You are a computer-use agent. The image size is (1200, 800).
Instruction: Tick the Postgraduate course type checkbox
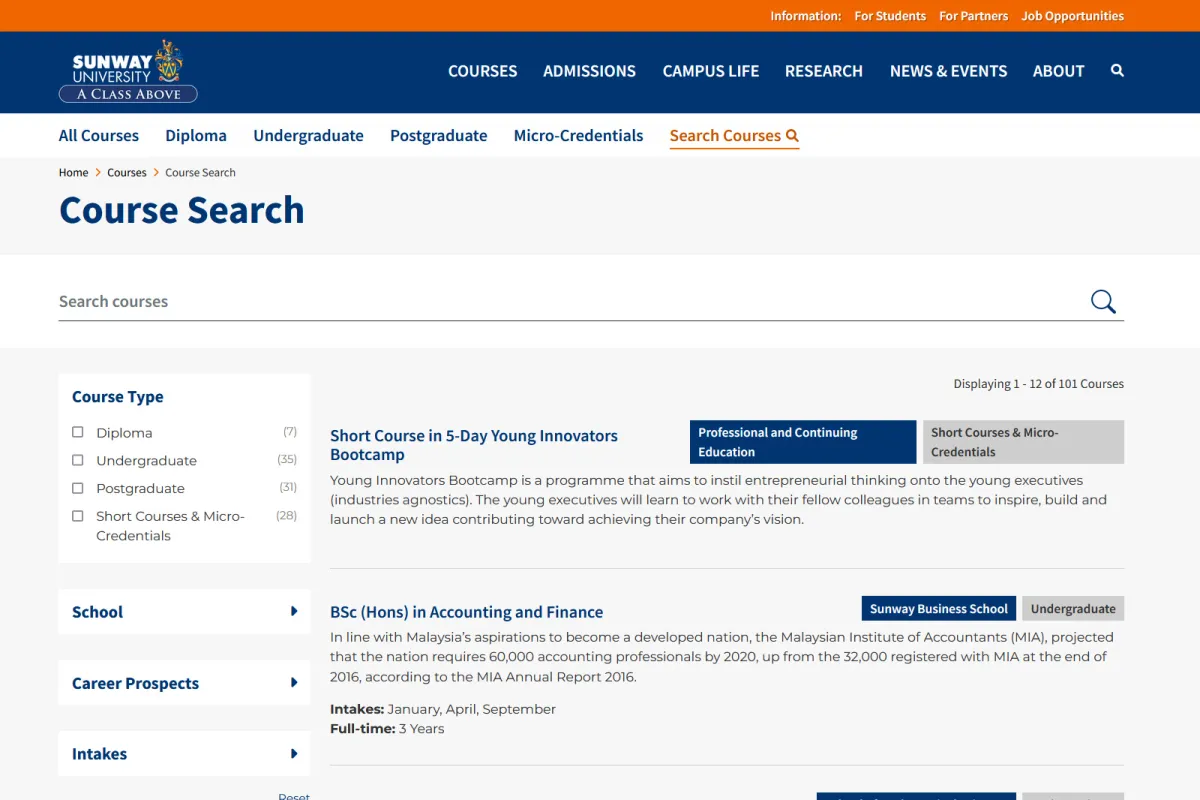coord(78,488)
